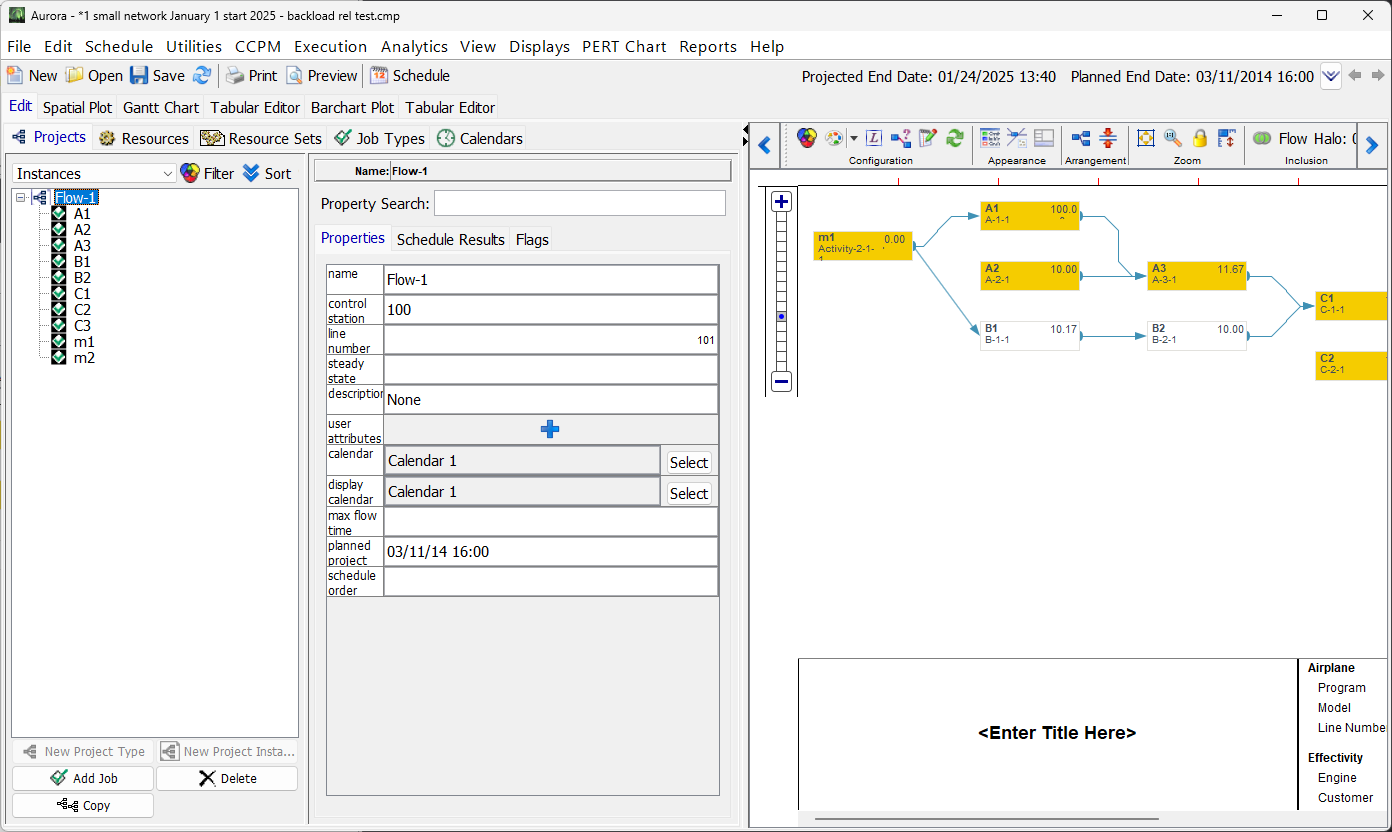Image resolution: width=1392 pixels, height=832 pixels.
Task: Toggle the Flow Halo inclusion icon
Action: coord(1262,138)
